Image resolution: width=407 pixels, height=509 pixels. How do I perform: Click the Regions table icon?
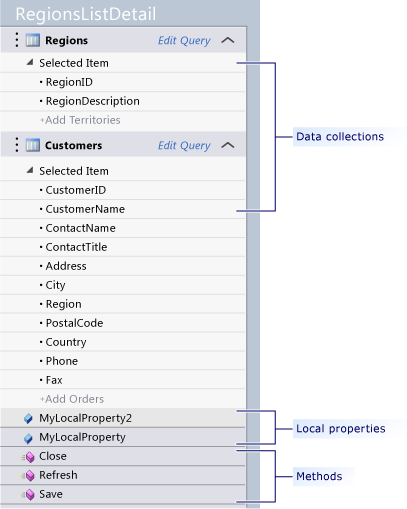(33, 40)
